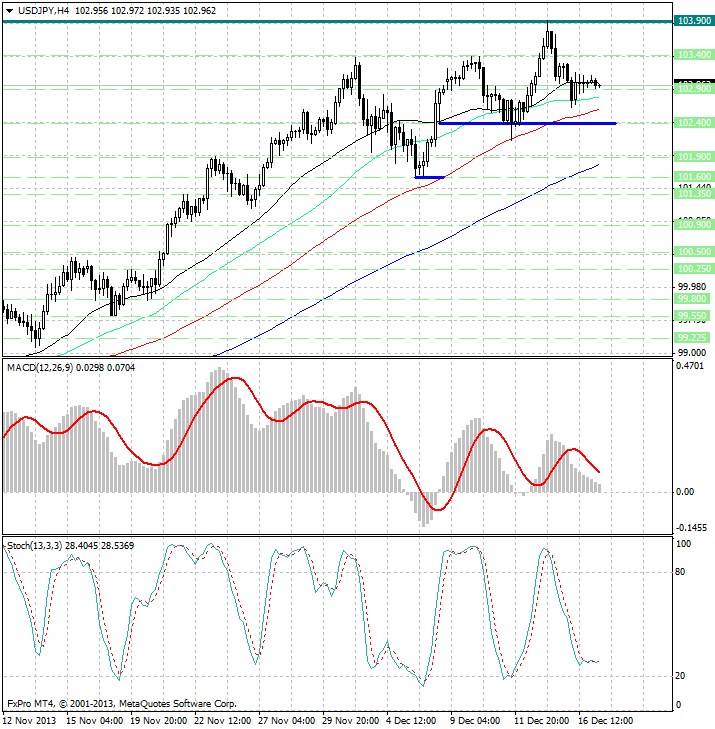Viewport: 715px width, 729px height.
Task: Open the chart dropdown arrow beside USDJPY,H4
Action: tap(9, 11)
